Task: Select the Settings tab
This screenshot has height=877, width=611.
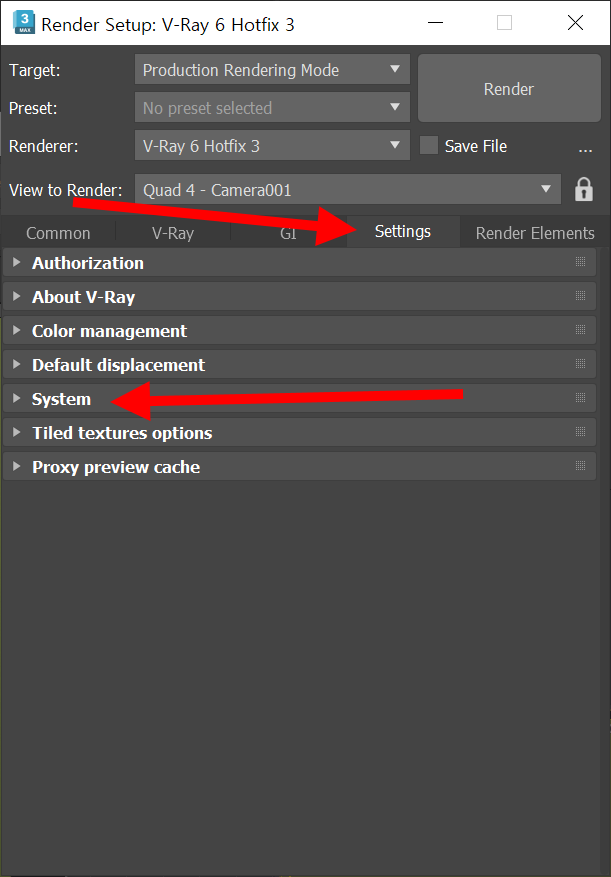Action: point(403,232)
